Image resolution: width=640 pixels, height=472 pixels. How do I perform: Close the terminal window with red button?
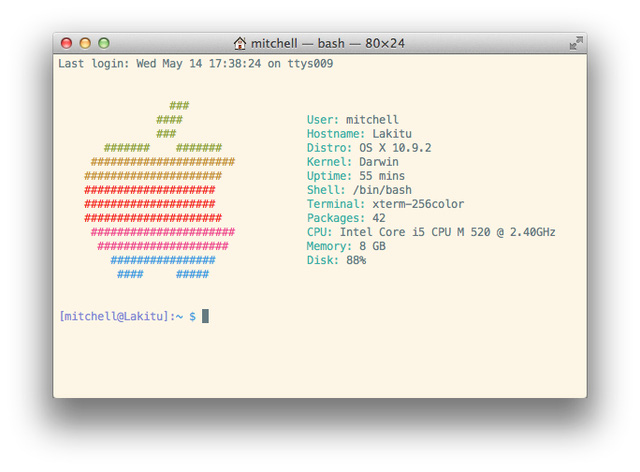point(66,43)
